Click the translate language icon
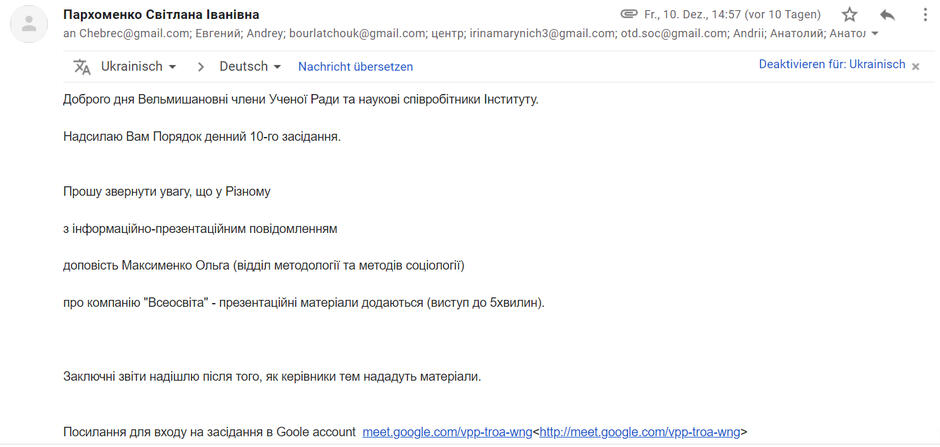Image resolution: width=940 pixels, height=447 pixels. (x=82, y=67)
